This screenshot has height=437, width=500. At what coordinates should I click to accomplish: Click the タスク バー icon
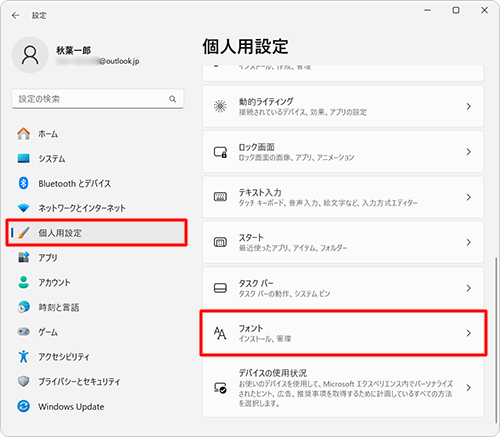click(220, 288)
